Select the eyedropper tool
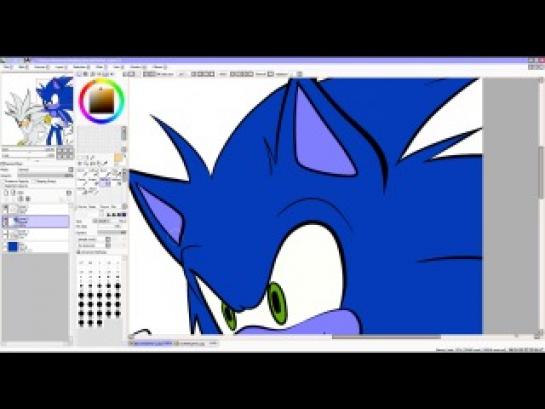 click(105, 163)
